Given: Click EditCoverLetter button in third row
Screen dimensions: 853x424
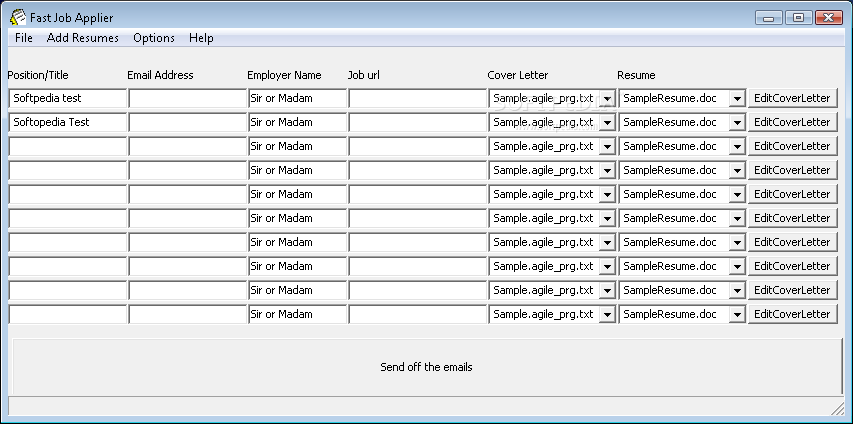Looking at the screenshot, I should click(x=792, y=146).
